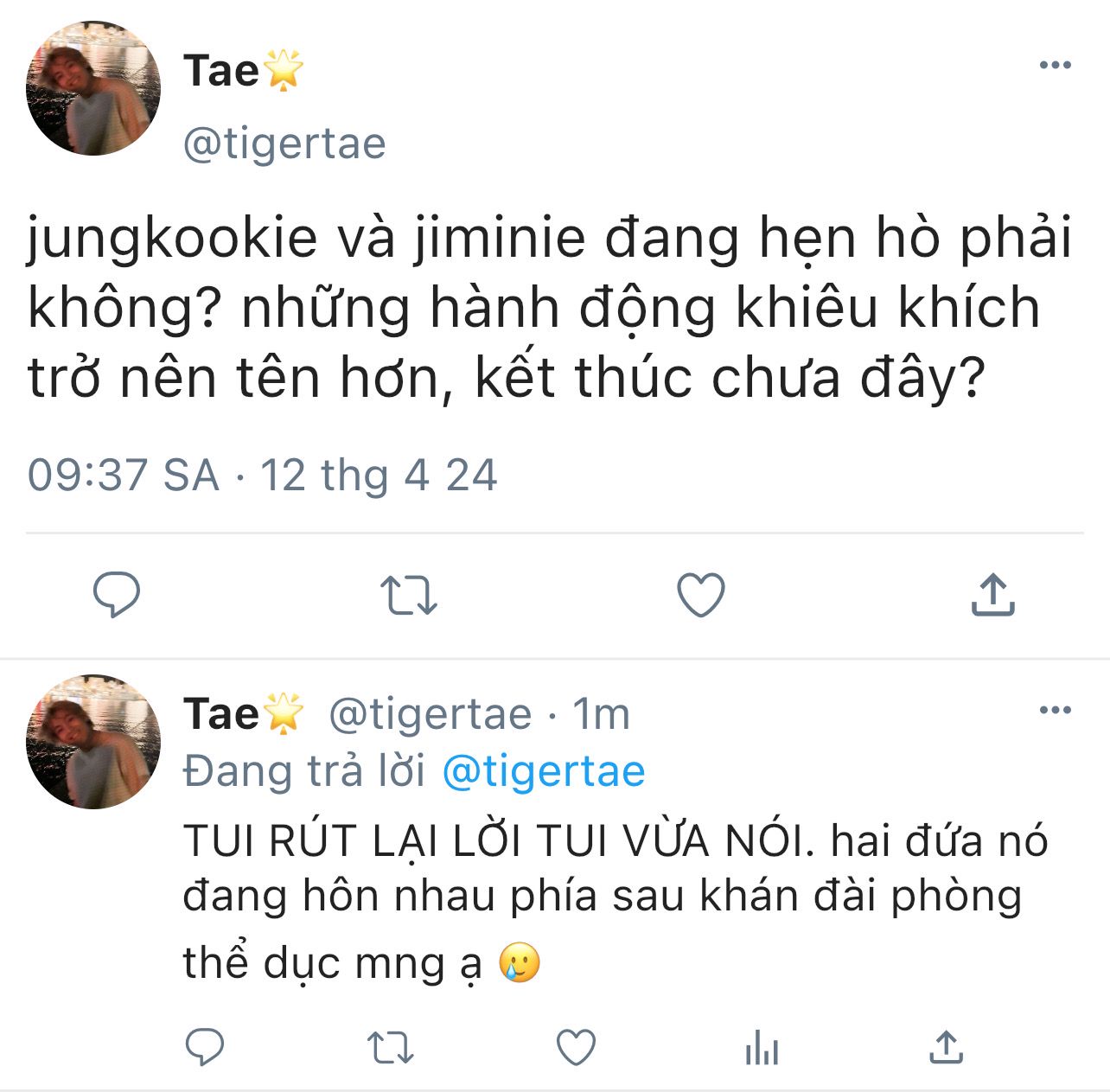
Task: Click the Tae display name on main tweet
Action: [x=221, y=71]
